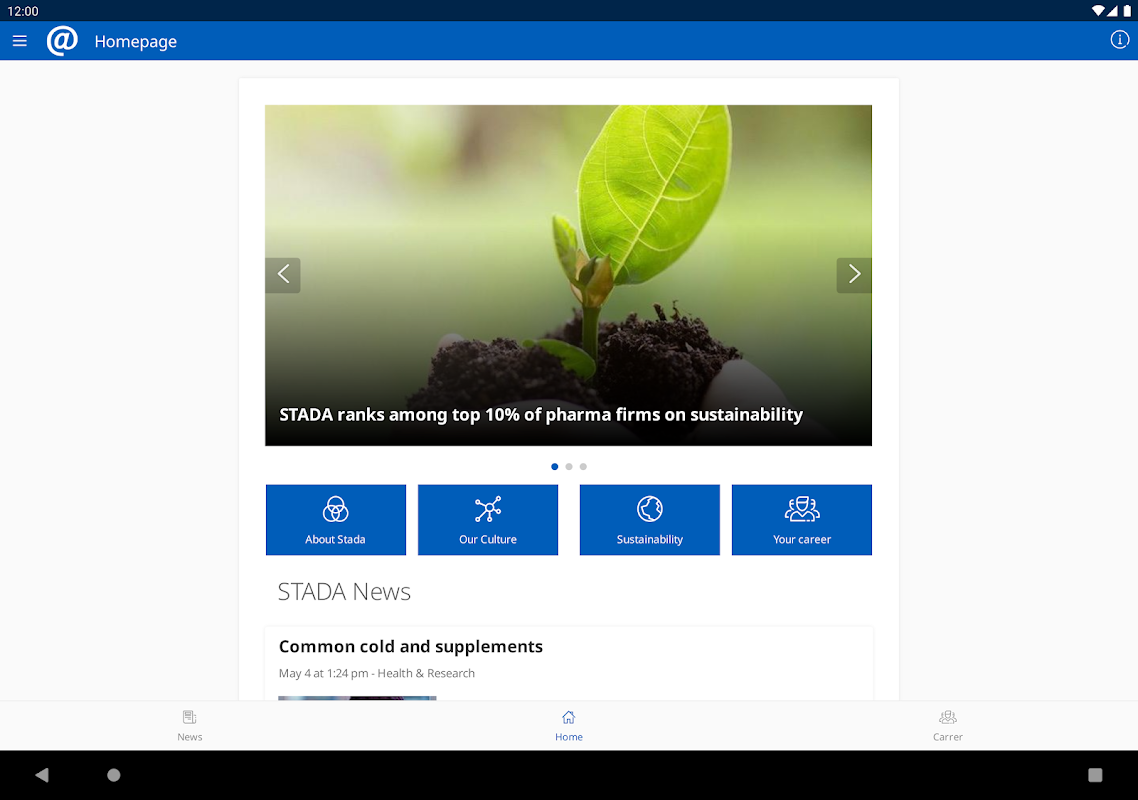The image size is (1138, 800).
Task: Click the STADA News section heading
Action: coord(344,592)
